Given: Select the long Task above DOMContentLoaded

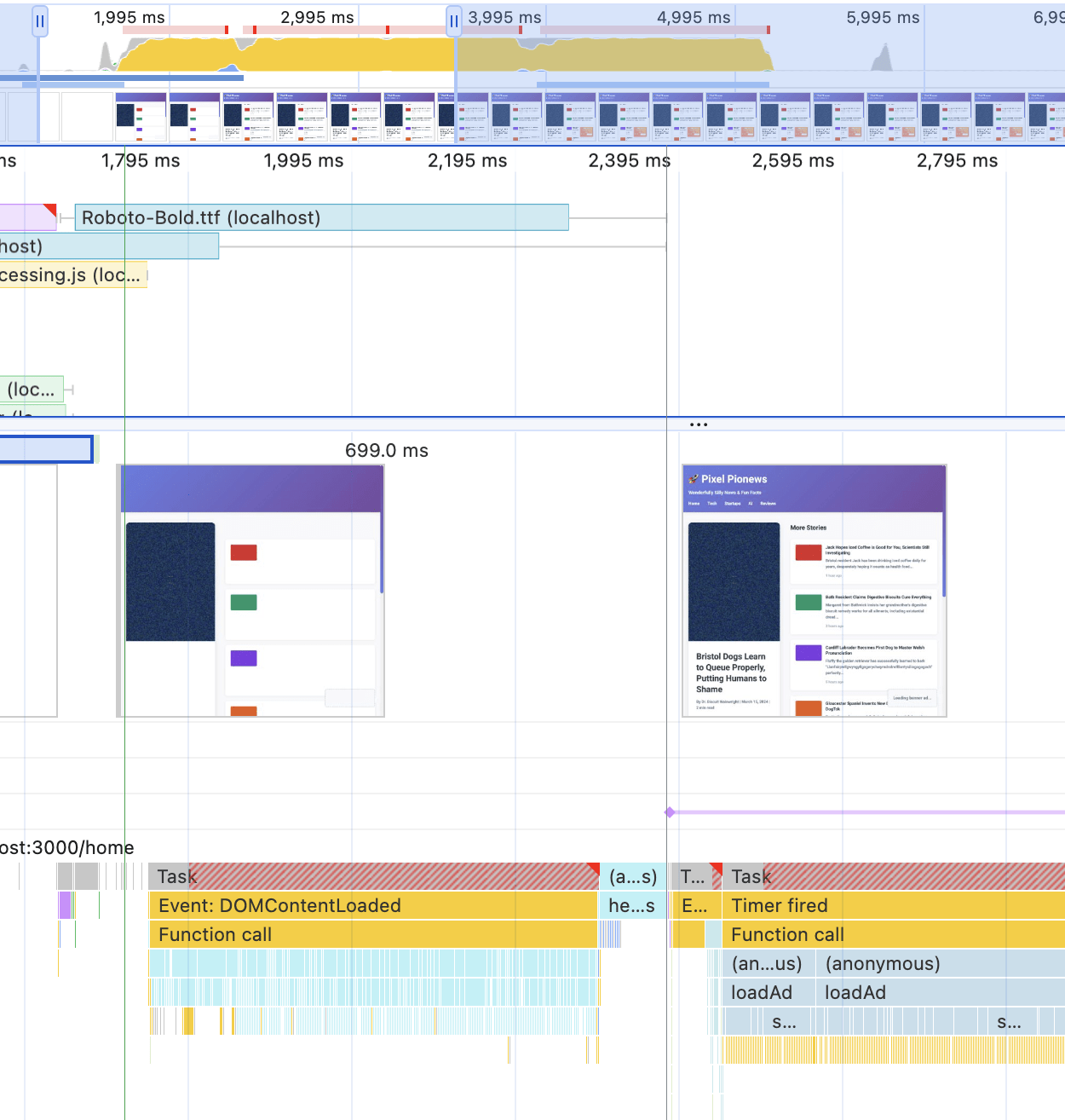Looking at the screenshot, I should click(373, 876).
